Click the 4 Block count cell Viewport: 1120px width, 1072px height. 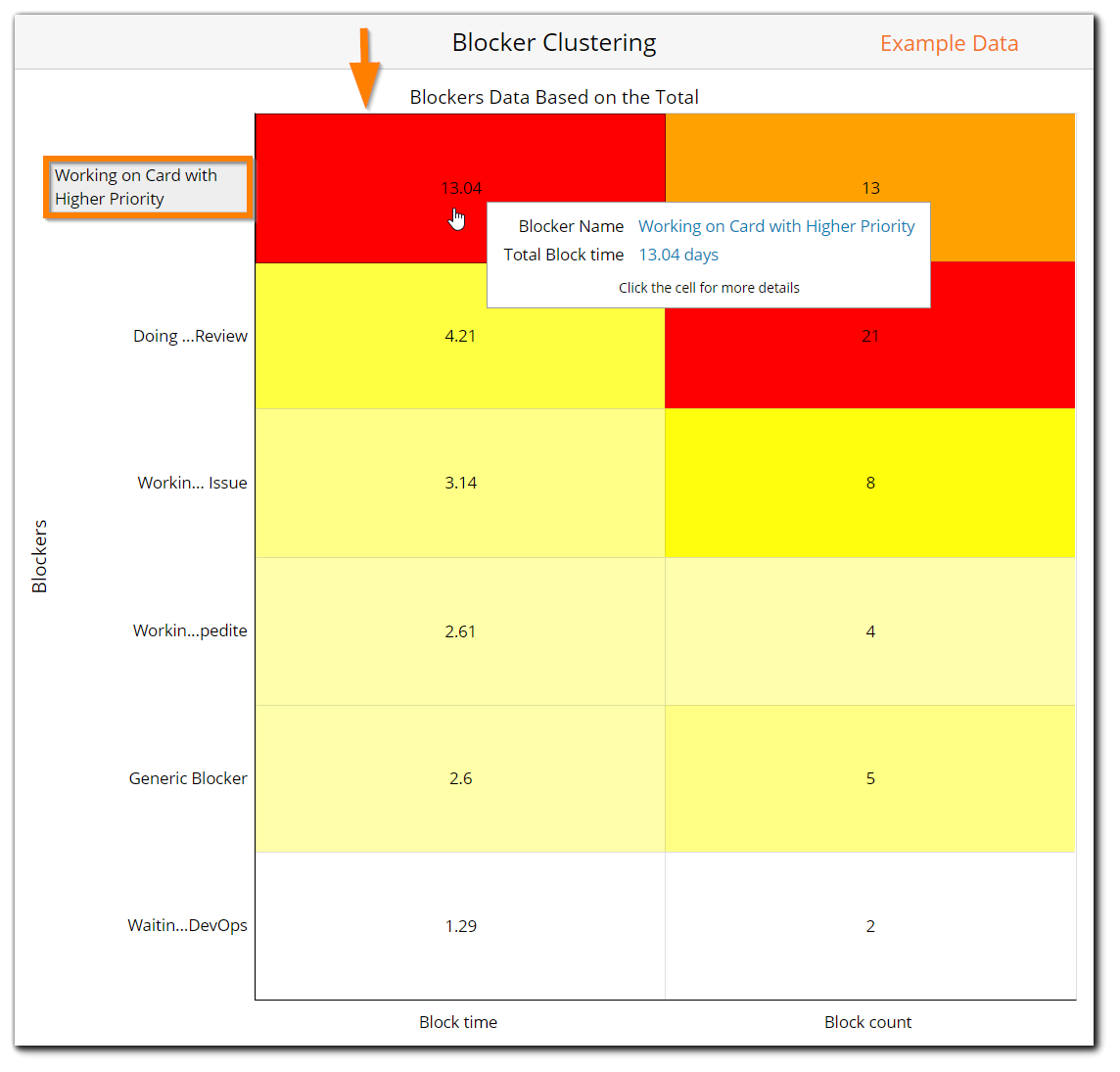click(x=870, y=630)
